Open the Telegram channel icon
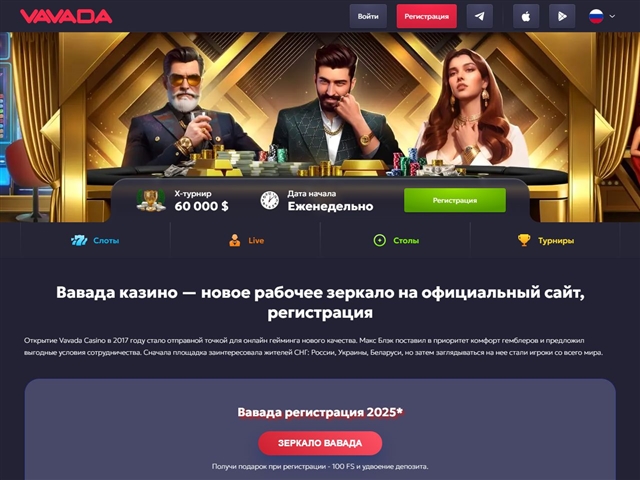This screenshot has width=640, height=480. click(480, 16)
